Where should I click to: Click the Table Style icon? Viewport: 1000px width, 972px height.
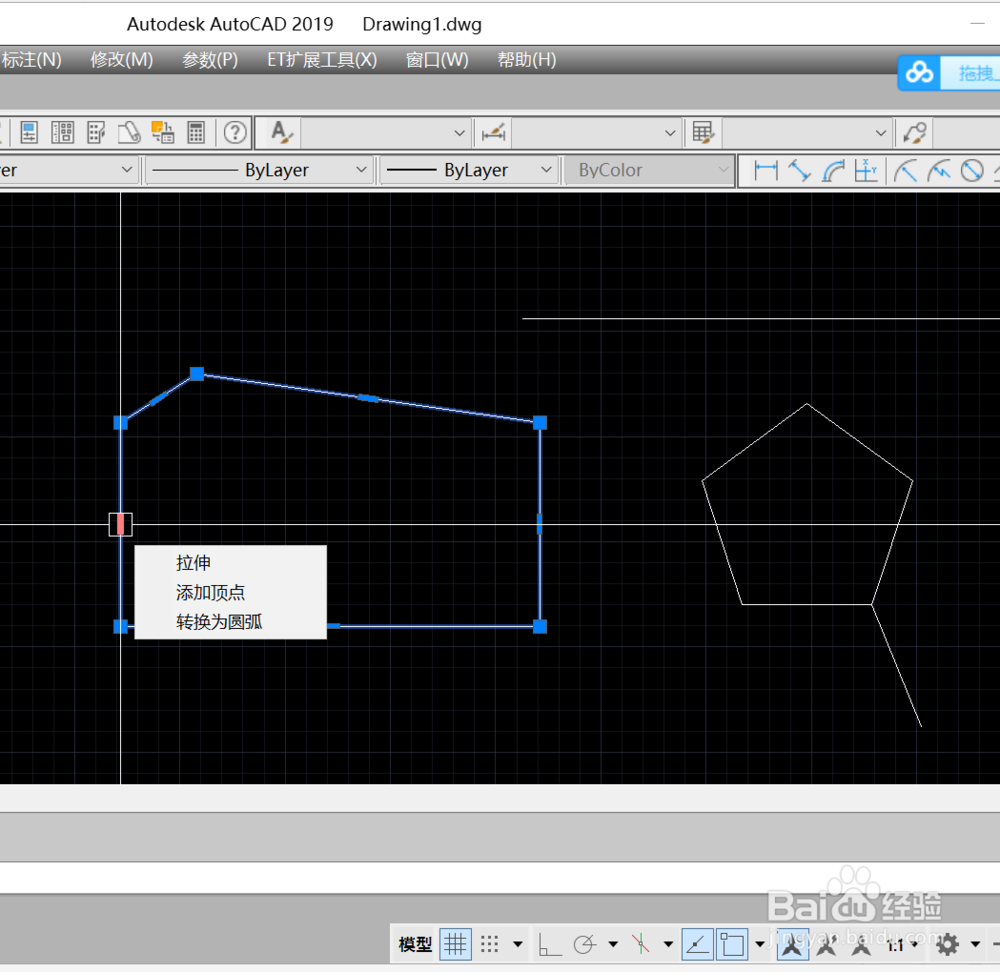(x=703, y=133)
